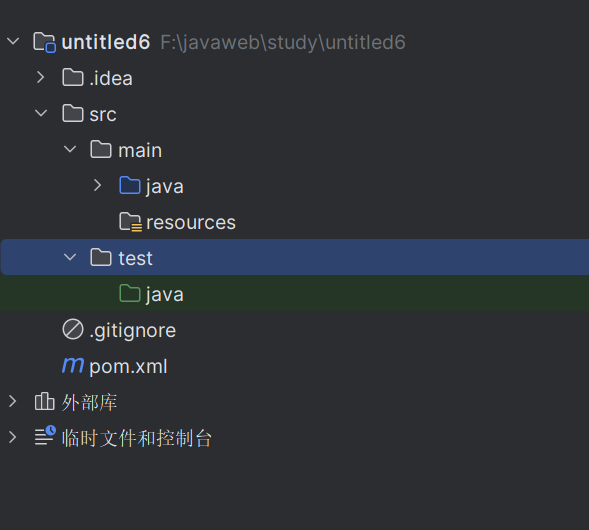Click the green test java folder icon
Screen dimensions: 589x530
coord(130,293)
